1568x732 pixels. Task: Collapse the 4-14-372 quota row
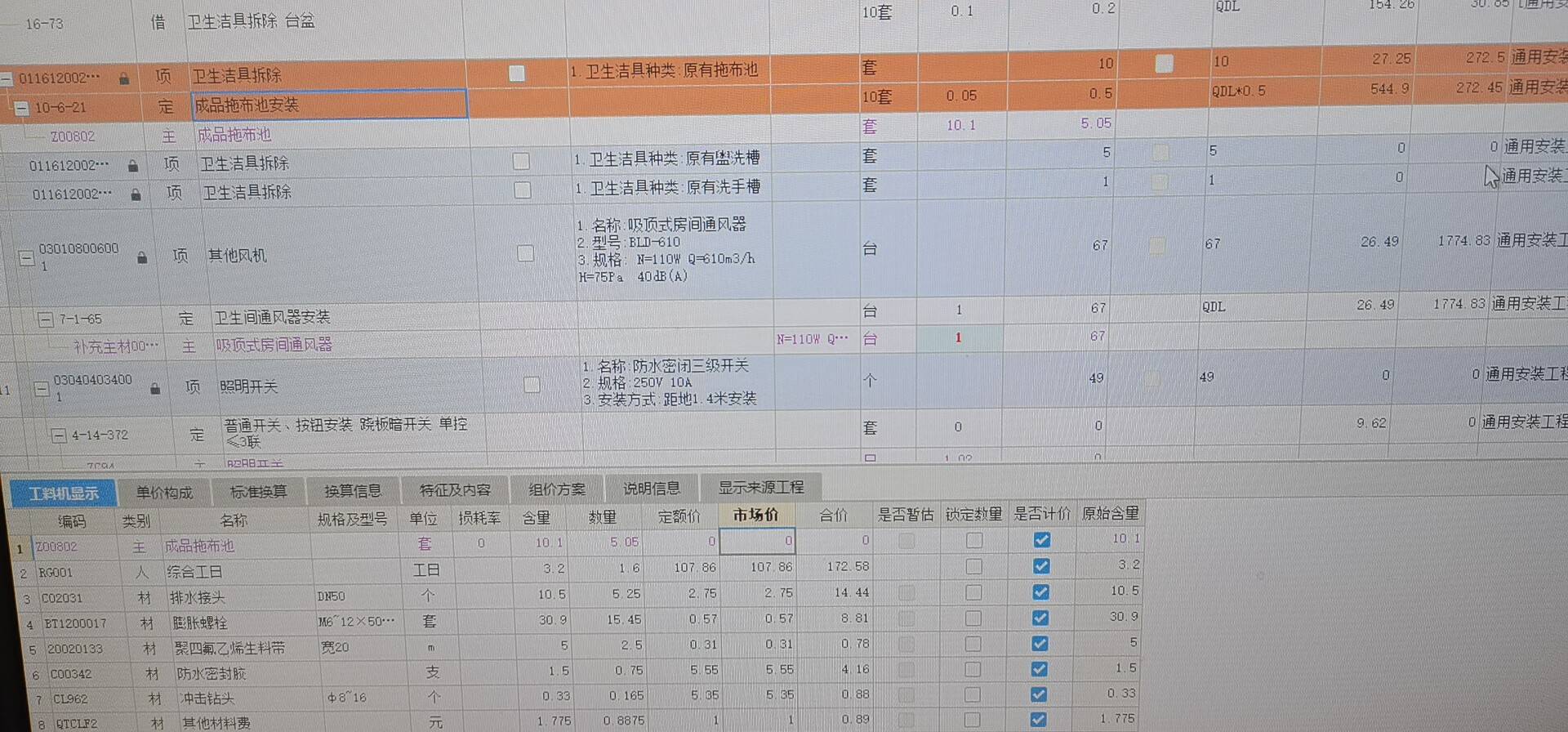[59, 435]
